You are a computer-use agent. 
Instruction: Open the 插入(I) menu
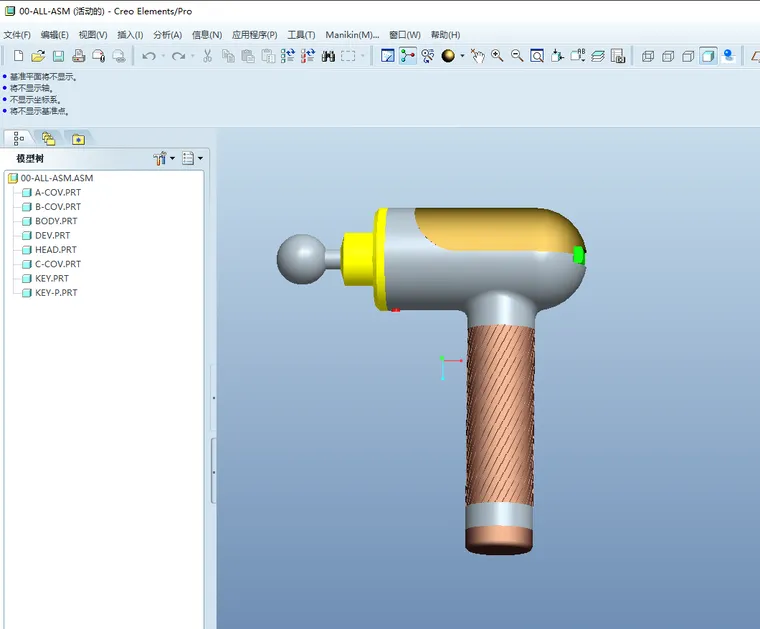[x=130, y=35]
